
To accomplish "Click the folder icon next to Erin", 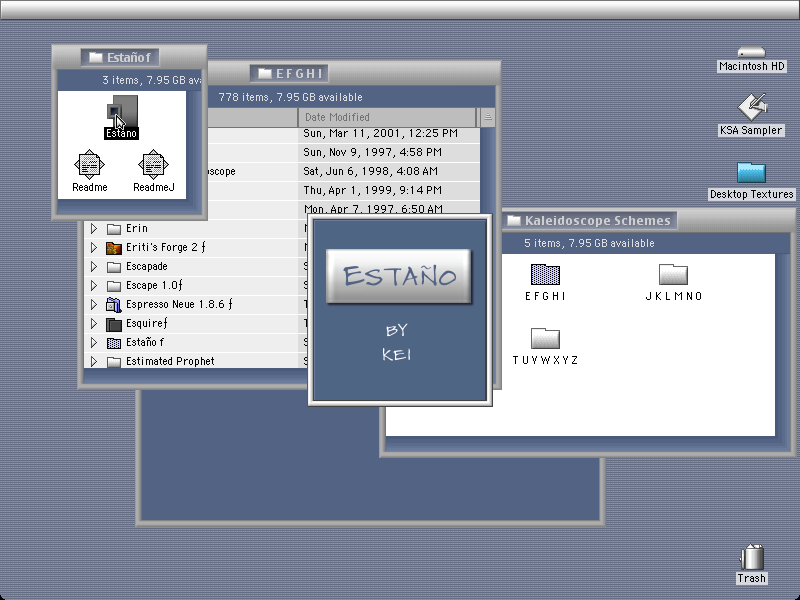I will click(114, 229).
